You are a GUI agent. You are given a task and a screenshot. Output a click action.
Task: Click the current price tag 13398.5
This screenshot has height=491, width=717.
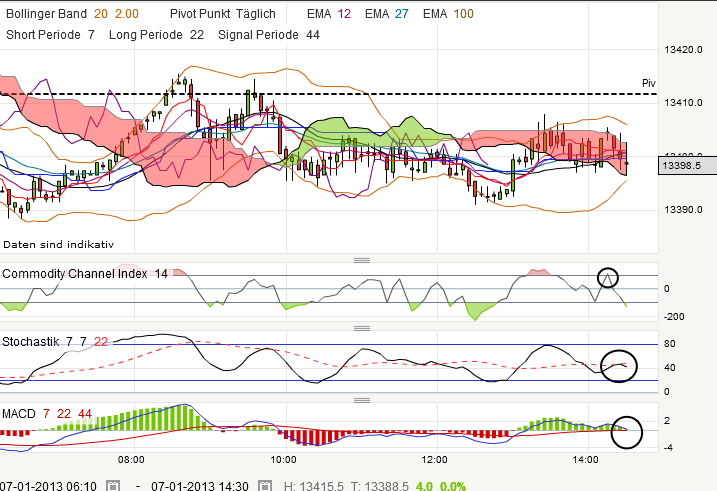687,165
